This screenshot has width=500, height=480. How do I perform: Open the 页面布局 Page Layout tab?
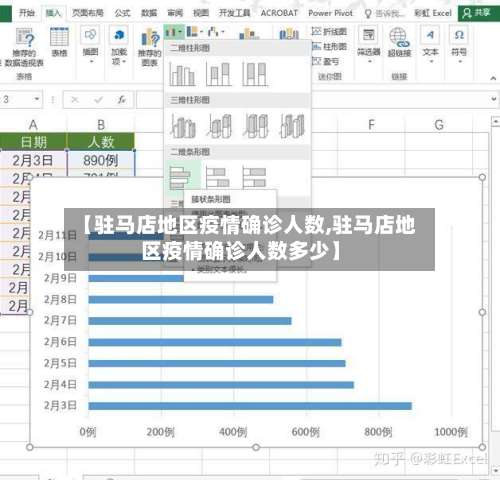pos(88,13)
